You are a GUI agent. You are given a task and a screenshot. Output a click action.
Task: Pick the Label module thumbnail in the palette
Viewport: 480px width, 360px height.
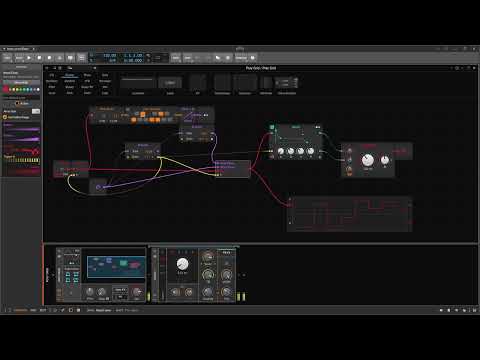click(170, 83)
